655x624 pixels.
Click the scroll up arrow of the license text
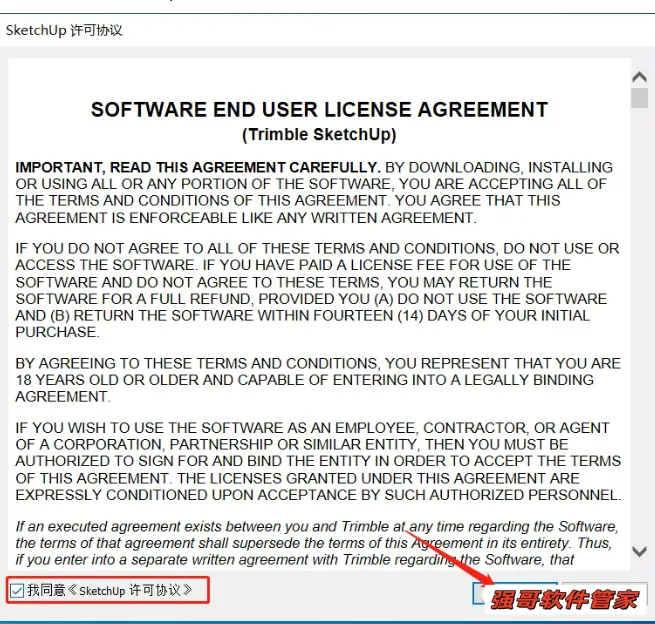pyautogui.click(x=639, y=77)
